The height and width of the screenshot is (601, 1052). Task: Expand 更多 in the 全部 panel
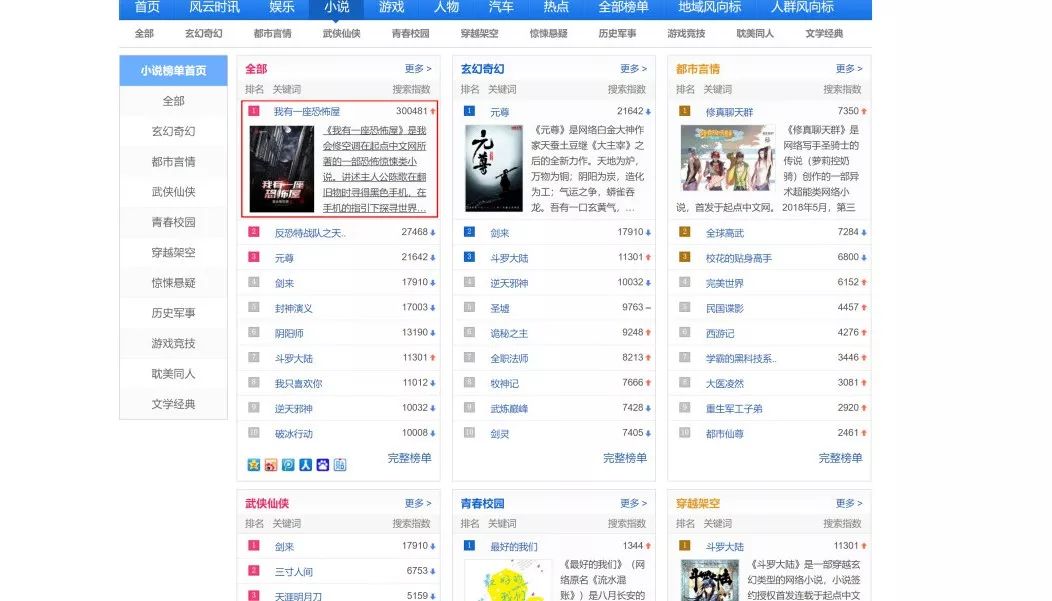point(418,69)
